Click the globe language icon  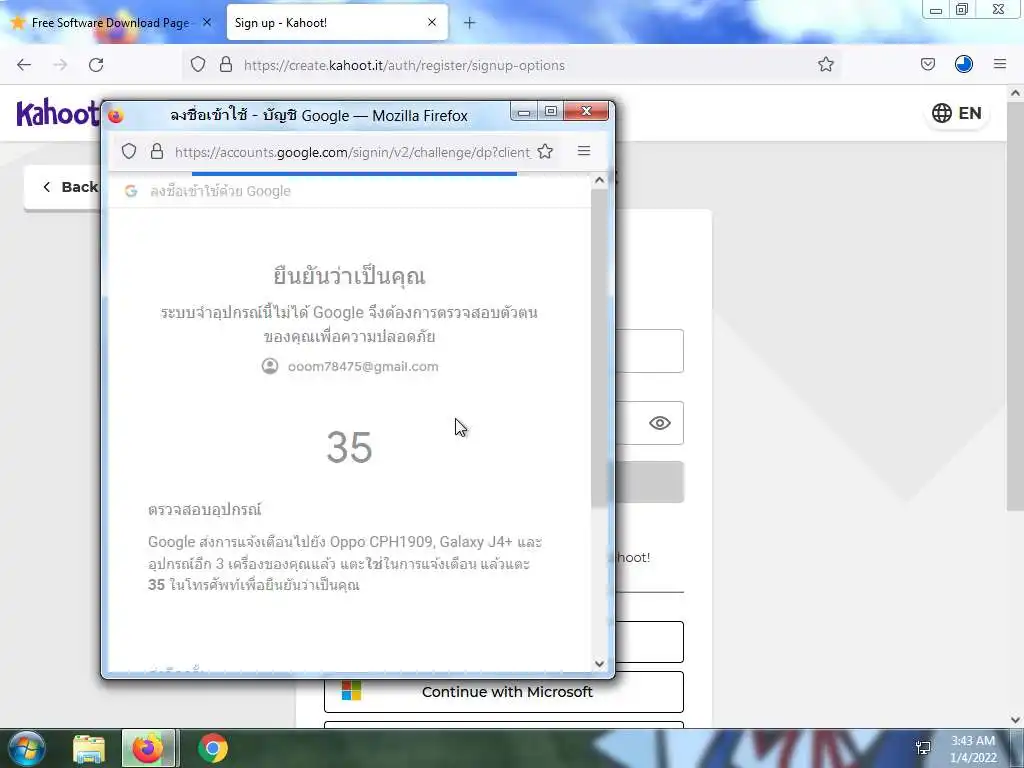[x=942, y=113]
